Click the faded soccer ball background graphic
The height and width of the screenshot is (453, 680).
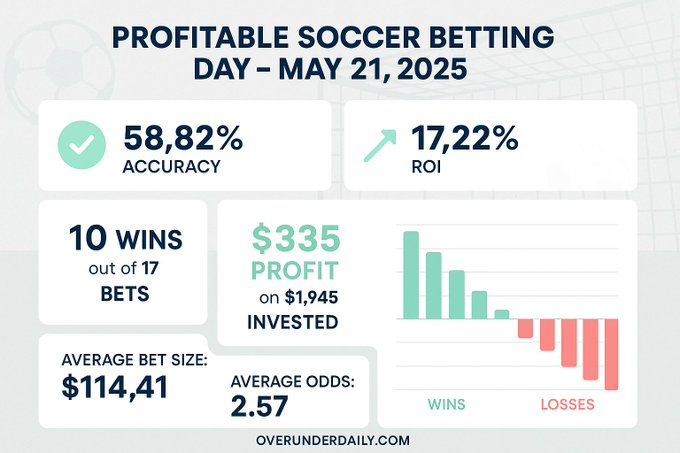click(42, 48)
